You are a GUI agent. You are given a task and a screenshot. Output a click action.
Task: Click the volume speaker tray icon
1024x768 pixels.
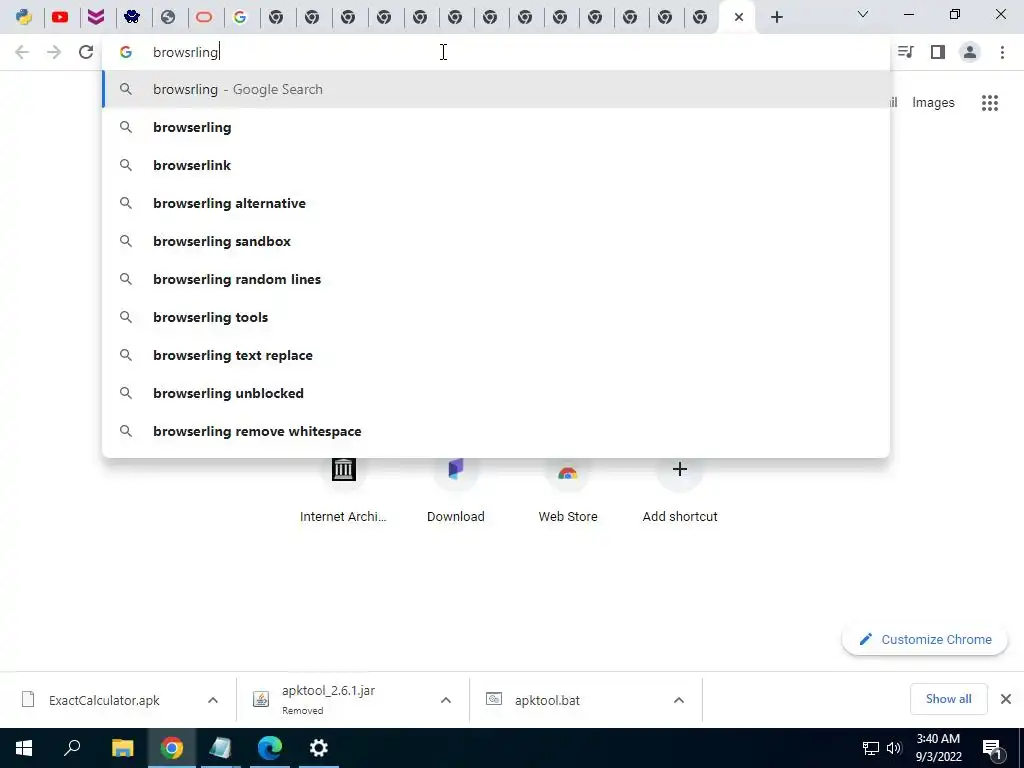click(x=895, y=748)
